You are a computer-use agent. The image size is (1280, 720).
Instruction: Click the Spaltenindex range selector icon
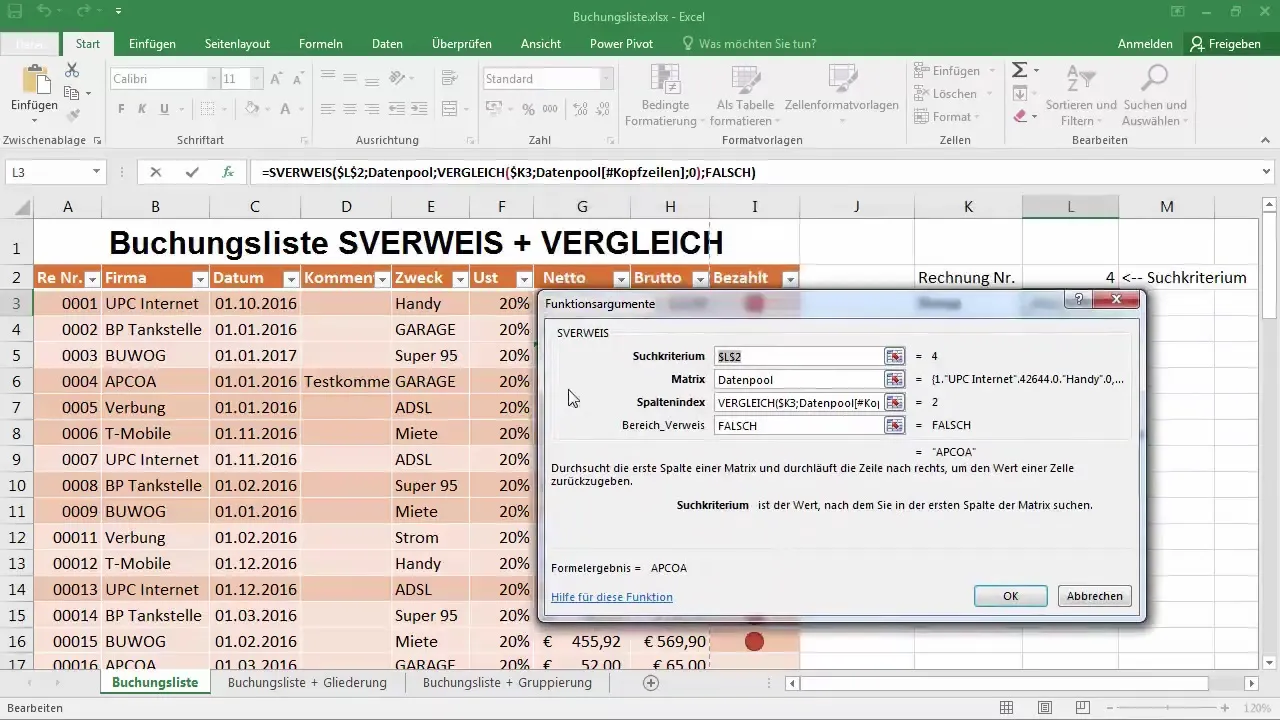894,402
